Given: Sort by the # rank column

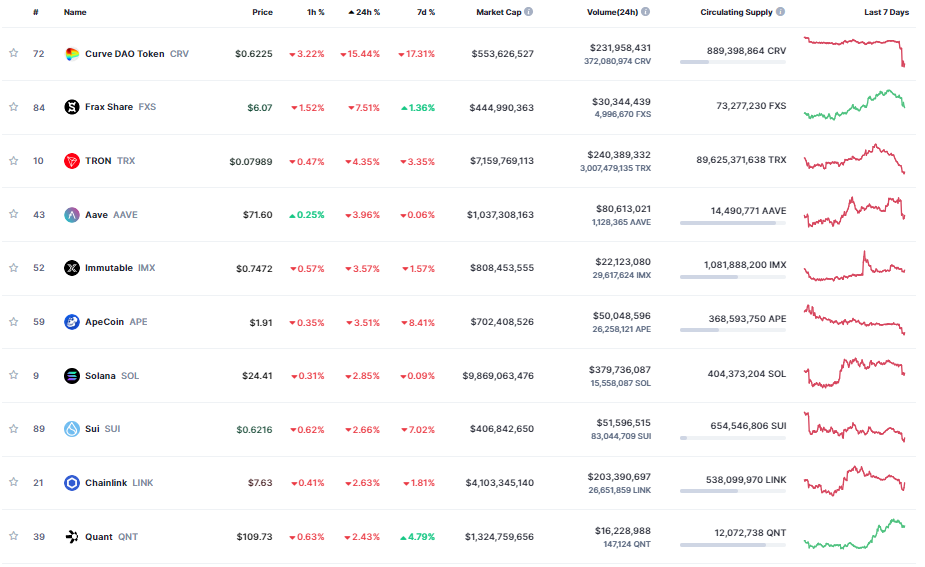Looking at the screenshot, I should click(x=36, y=12).
